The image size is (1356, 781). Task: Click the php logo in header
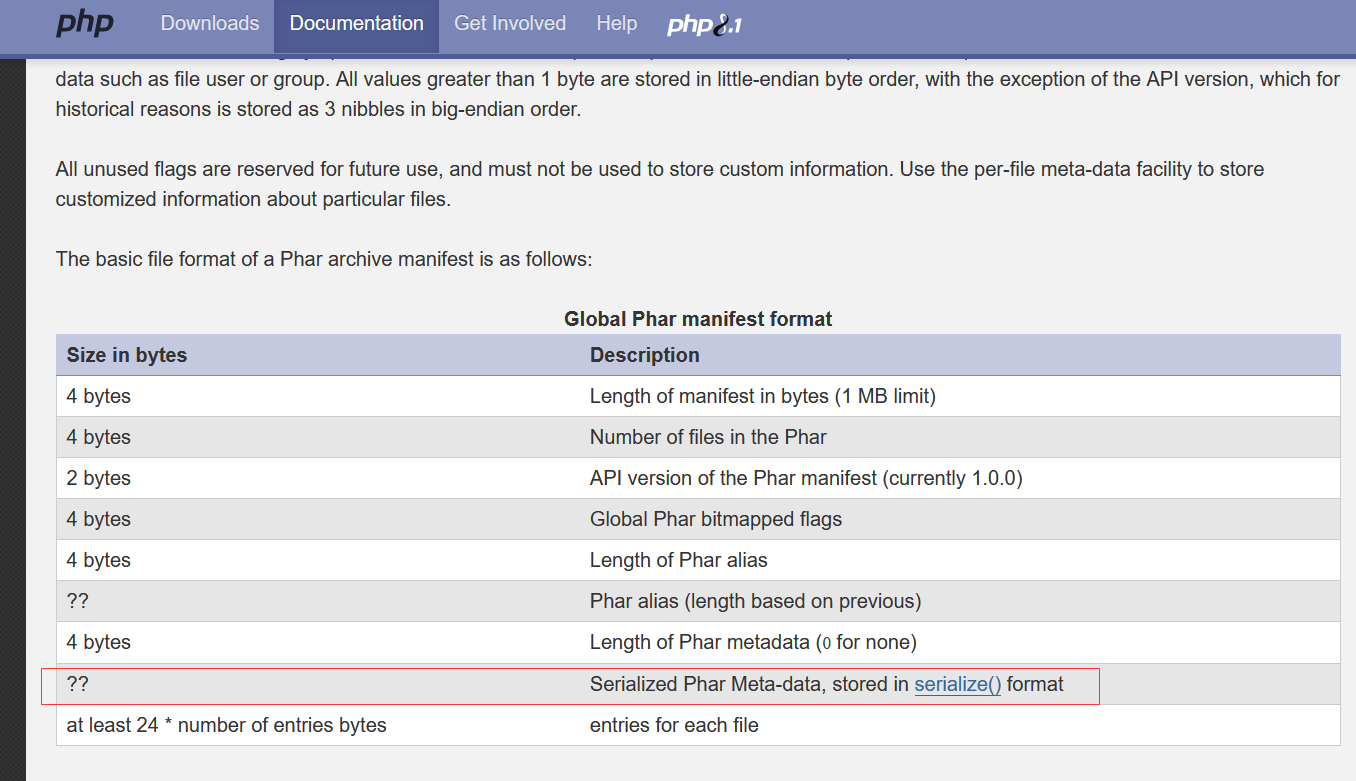[x=85, y=24]
